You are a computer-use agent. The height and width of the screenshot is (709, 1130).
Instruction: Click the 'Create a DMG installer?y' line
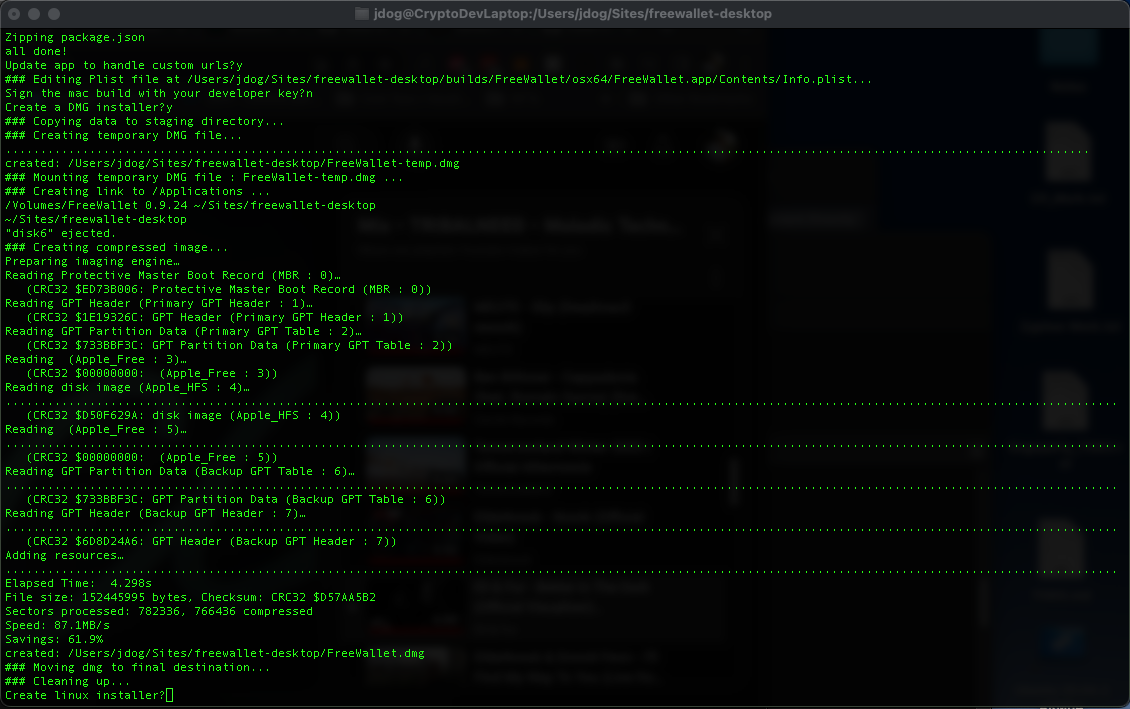pyautogui.click(x=89, y=107)
